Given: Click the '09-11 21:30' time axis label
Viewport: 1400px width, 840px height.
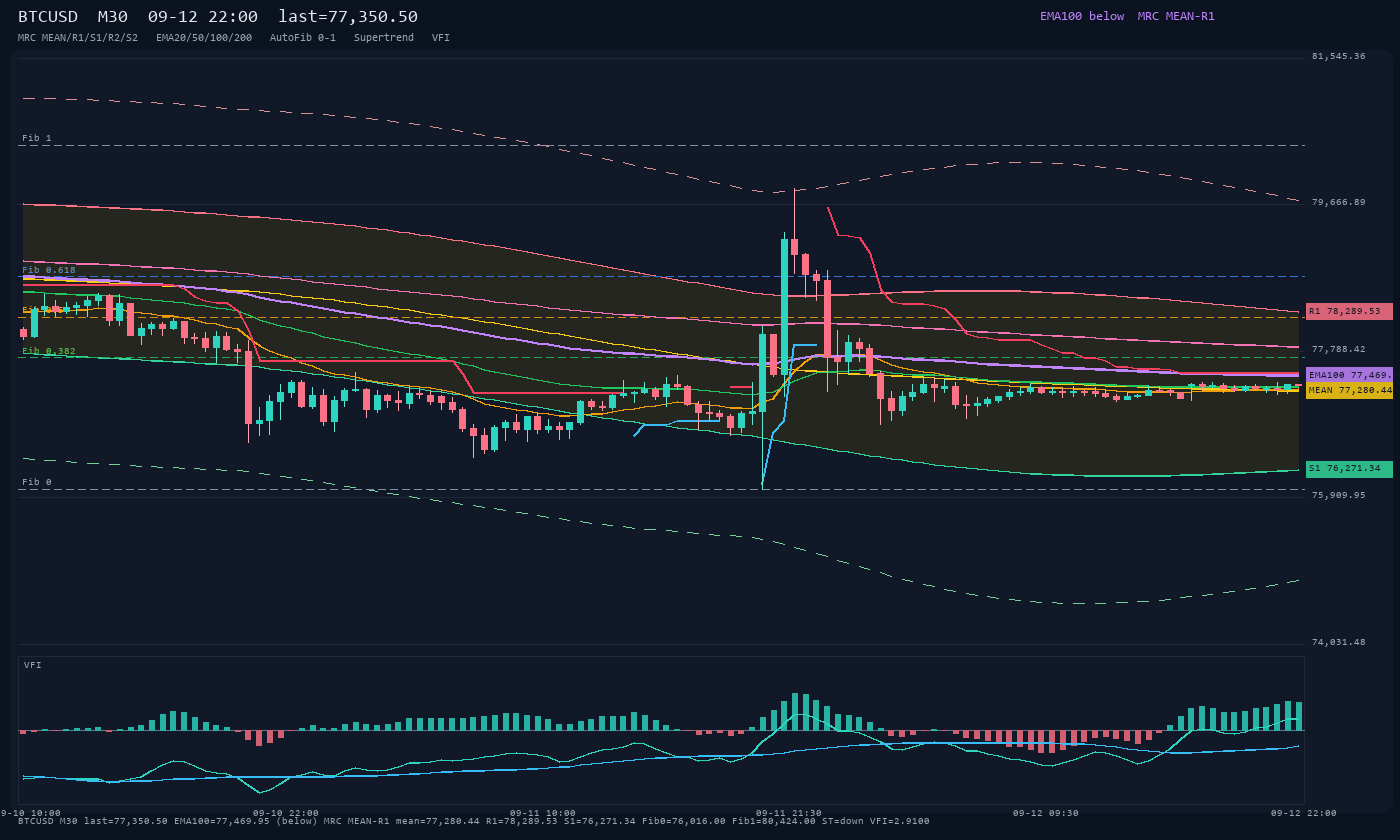Looking at the screenshot, I should click(789, 813).
